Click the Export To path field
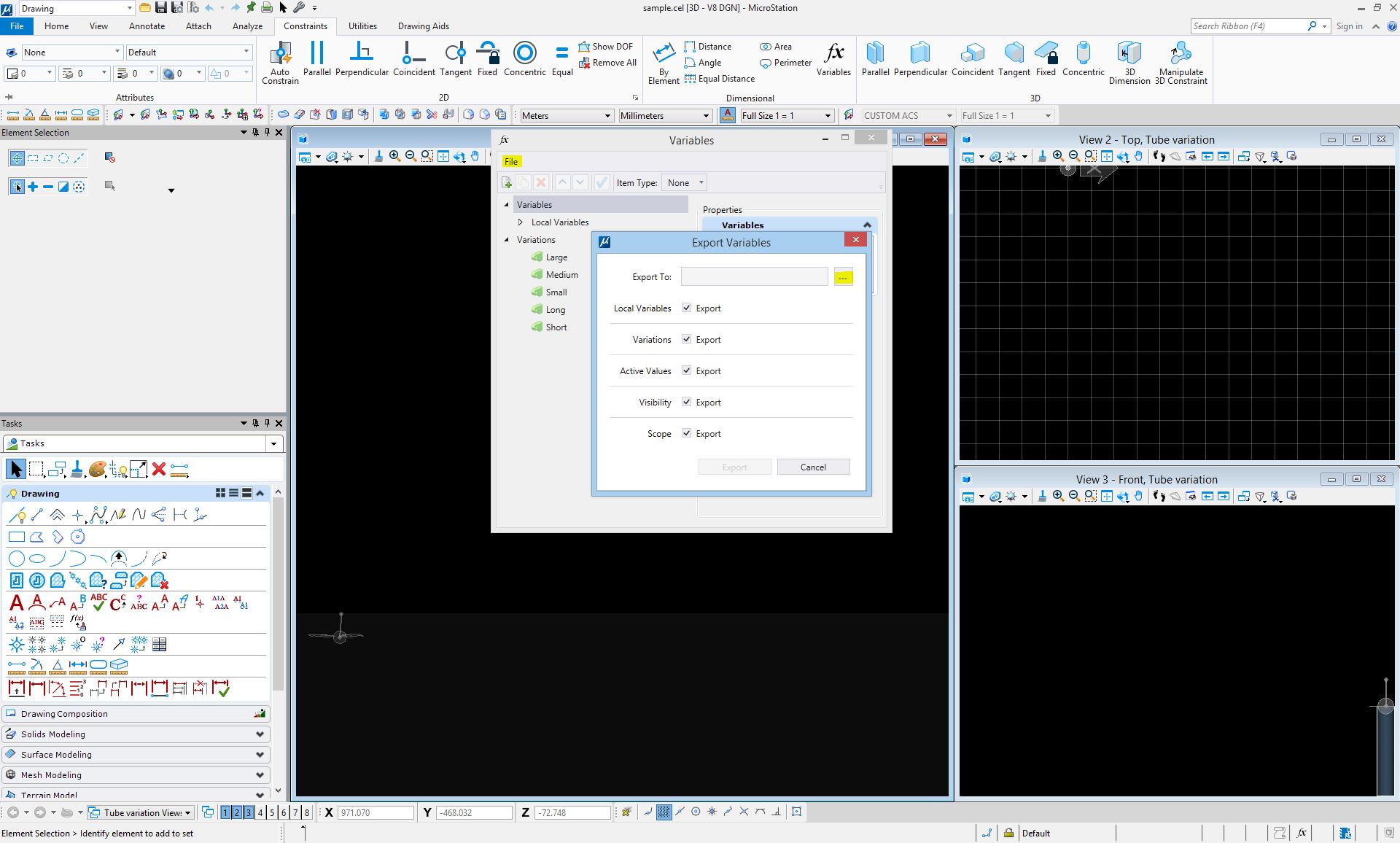This screenshot has height=843, width=1400. [x=754, y=277]
